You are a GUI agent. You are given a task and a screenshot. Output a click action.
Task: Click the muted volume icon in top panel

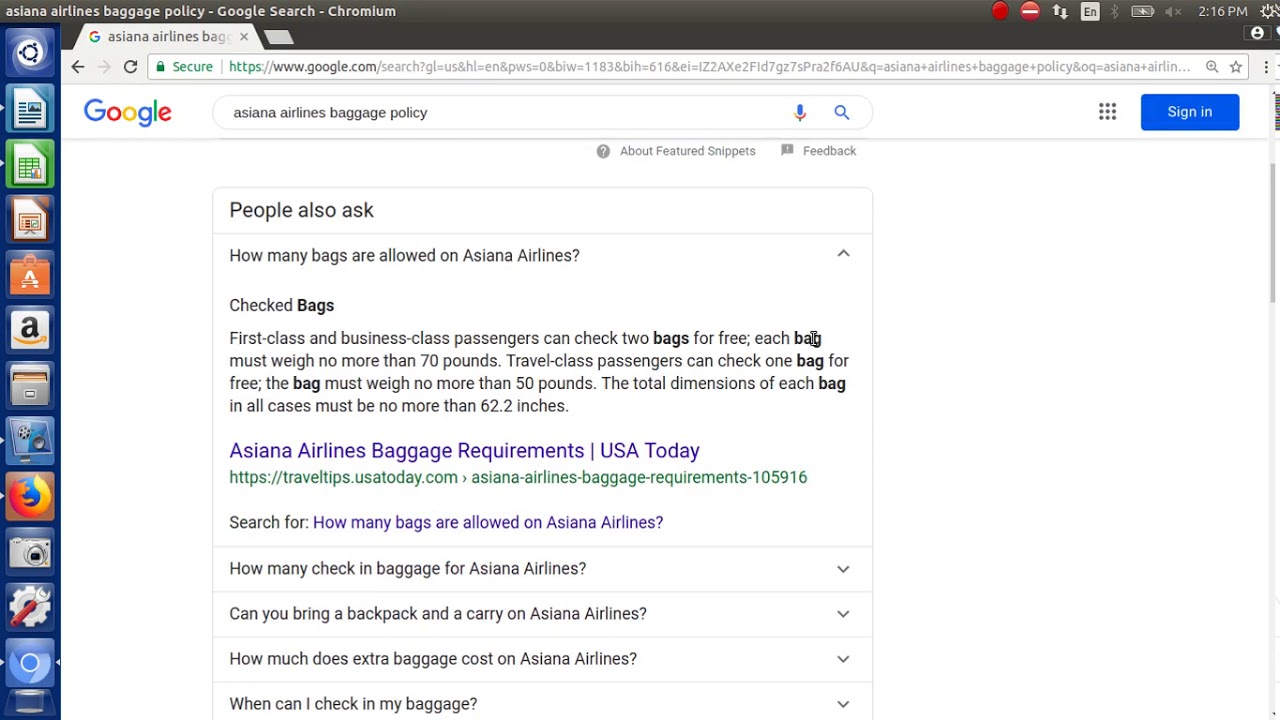pos(1174,11)
